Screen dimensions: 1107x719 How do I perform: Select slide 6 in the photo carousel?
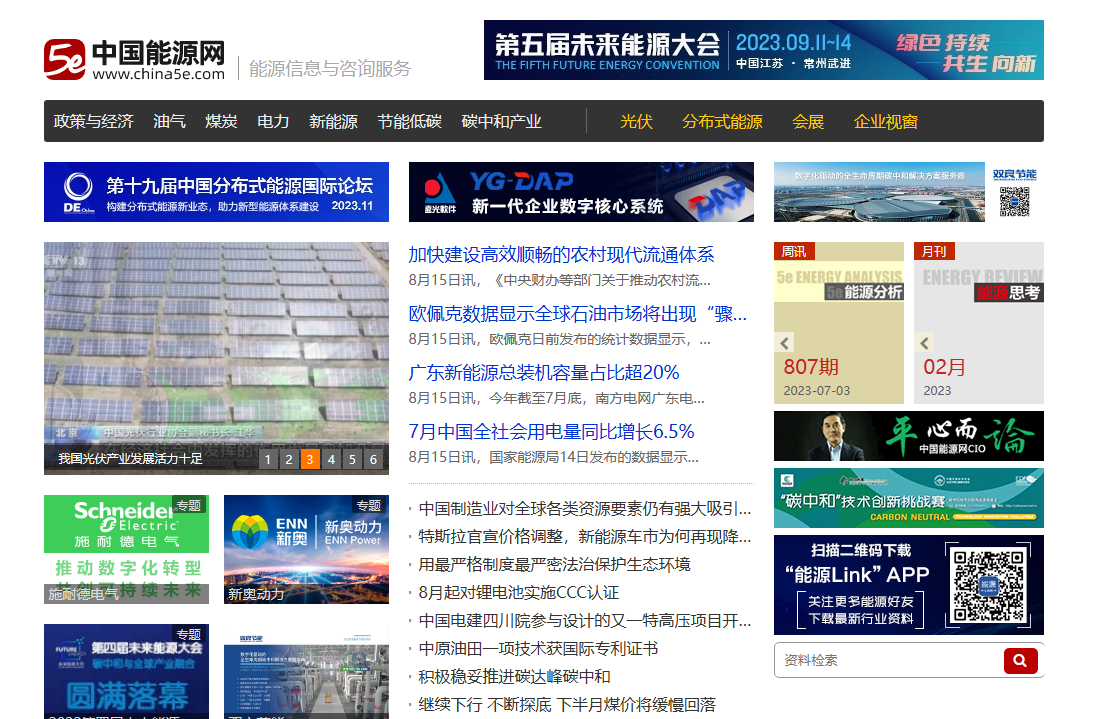[373, 459]
